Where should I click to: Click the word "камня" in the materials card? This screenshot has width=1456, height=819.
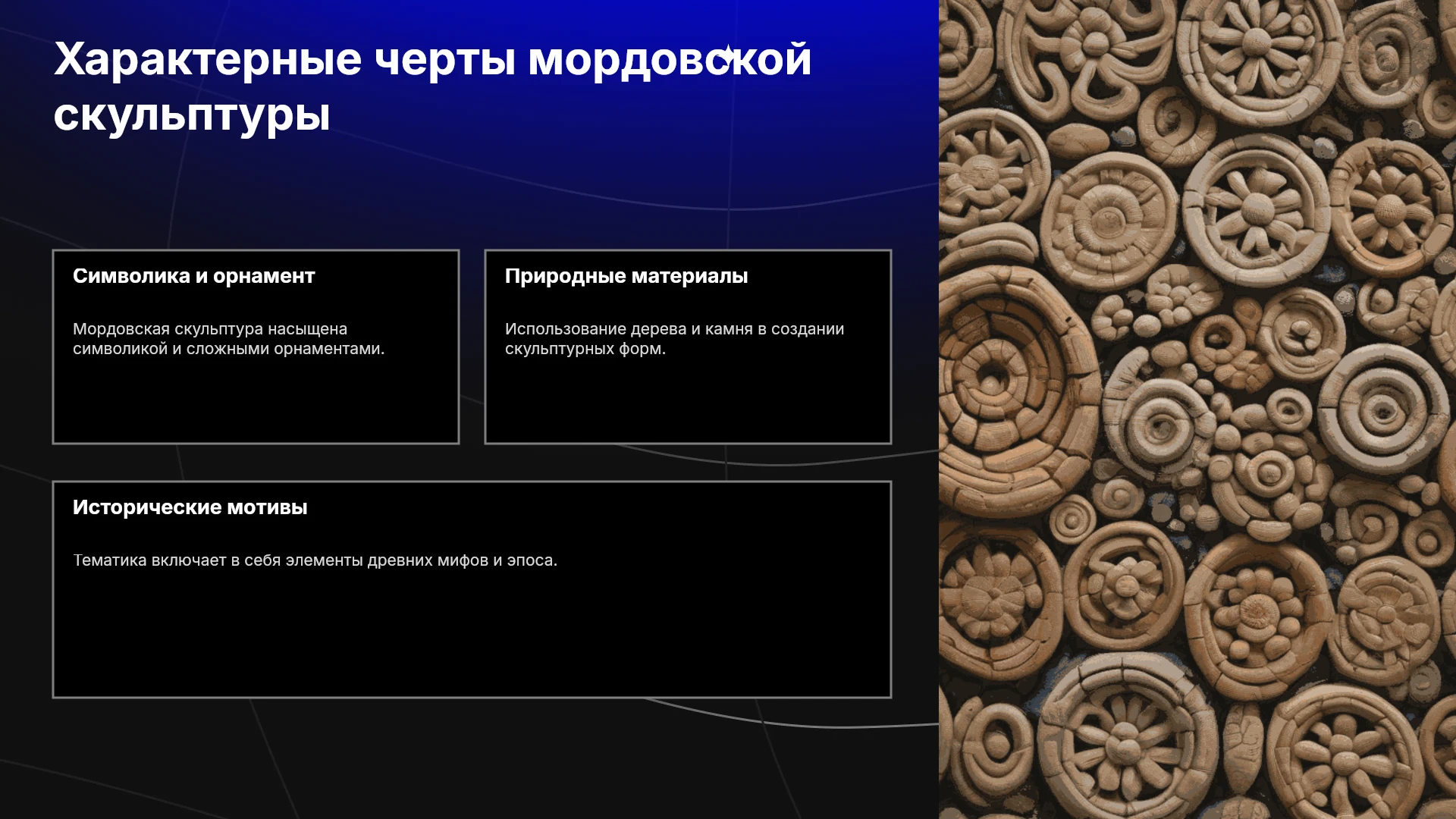click(729, 329)
